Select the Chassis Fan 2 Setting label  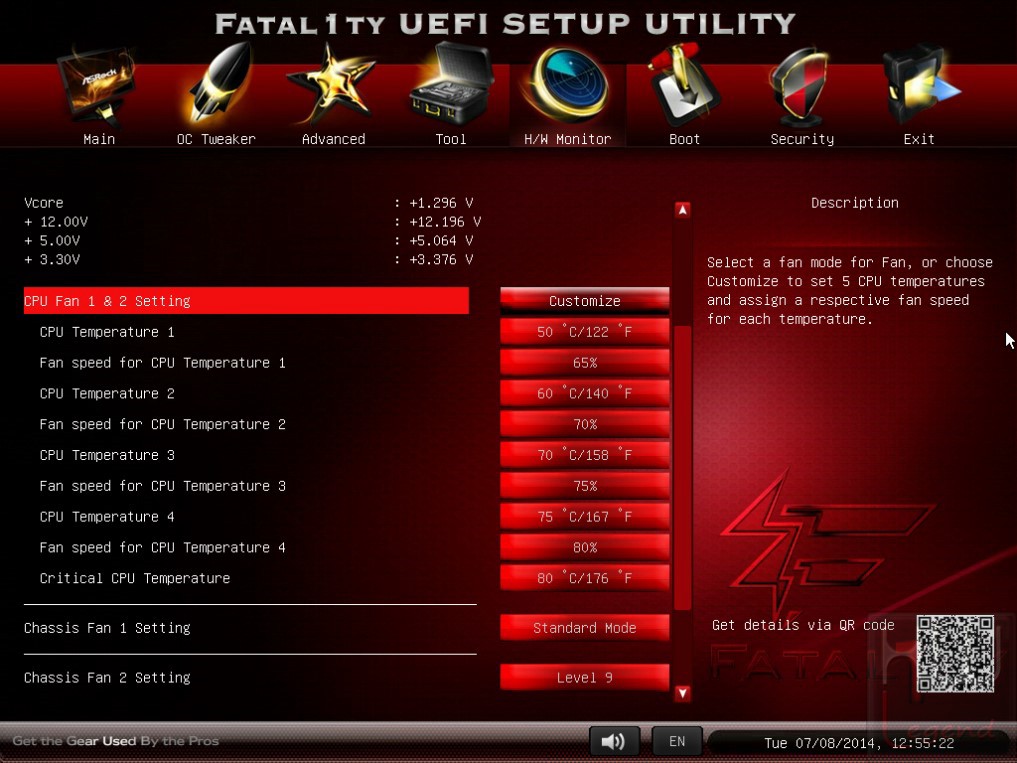(107, 677)
